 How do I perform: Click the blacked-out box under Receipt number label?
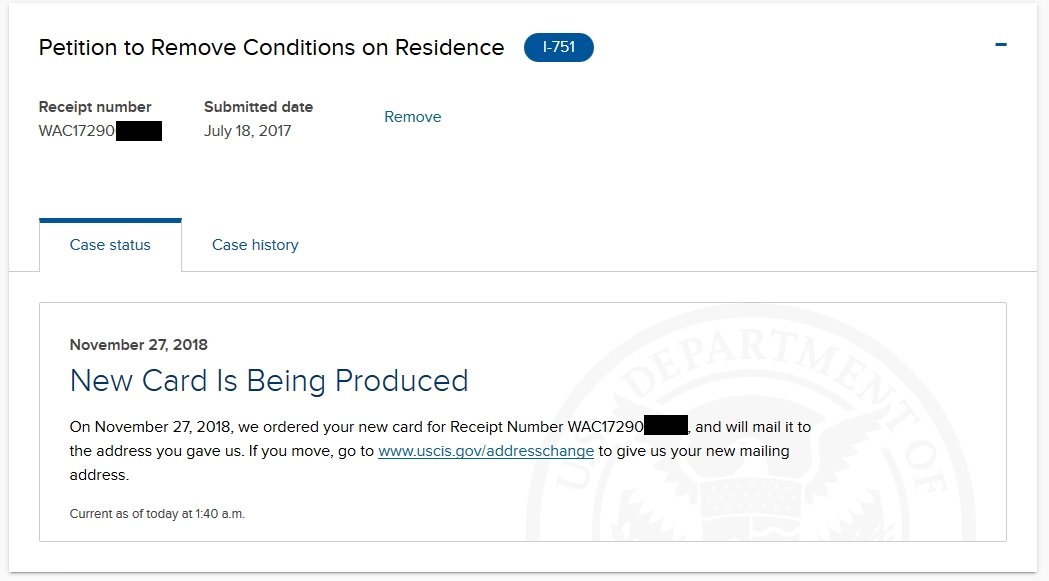click(x=139, y=131)
